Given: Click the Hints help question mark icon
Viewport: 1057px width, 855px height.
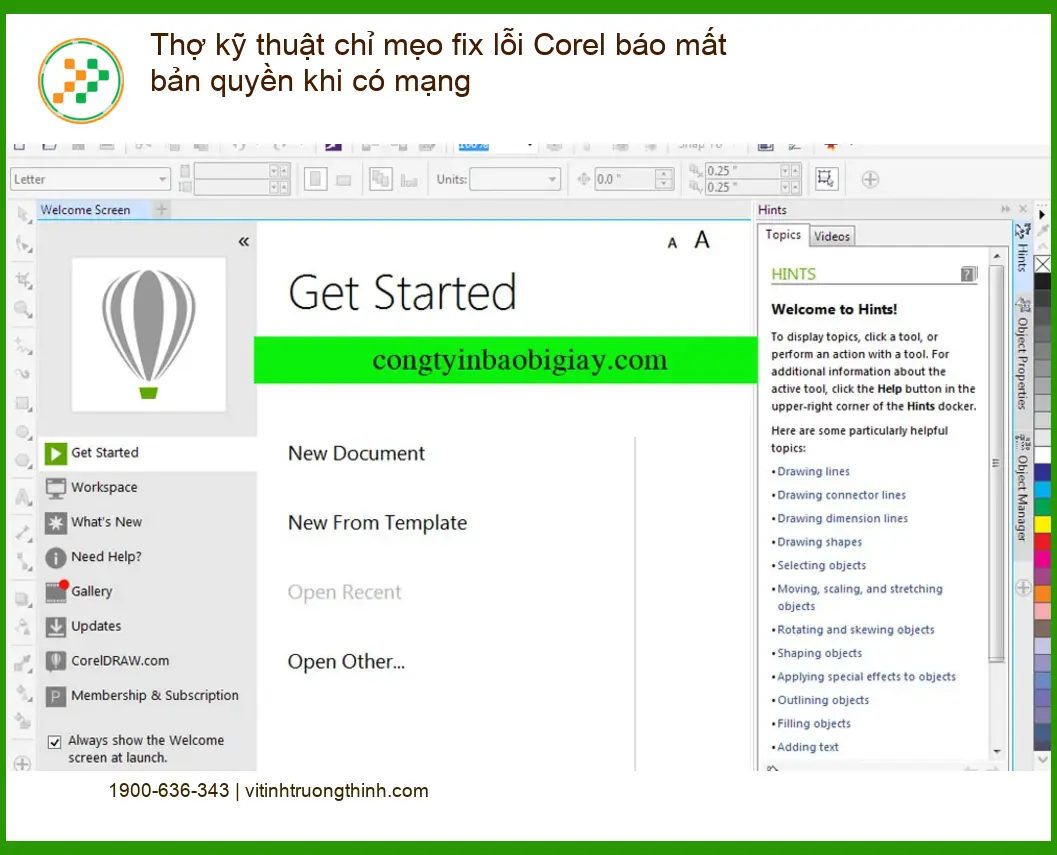Looking at the screenshot, I should tap(968, 274).
